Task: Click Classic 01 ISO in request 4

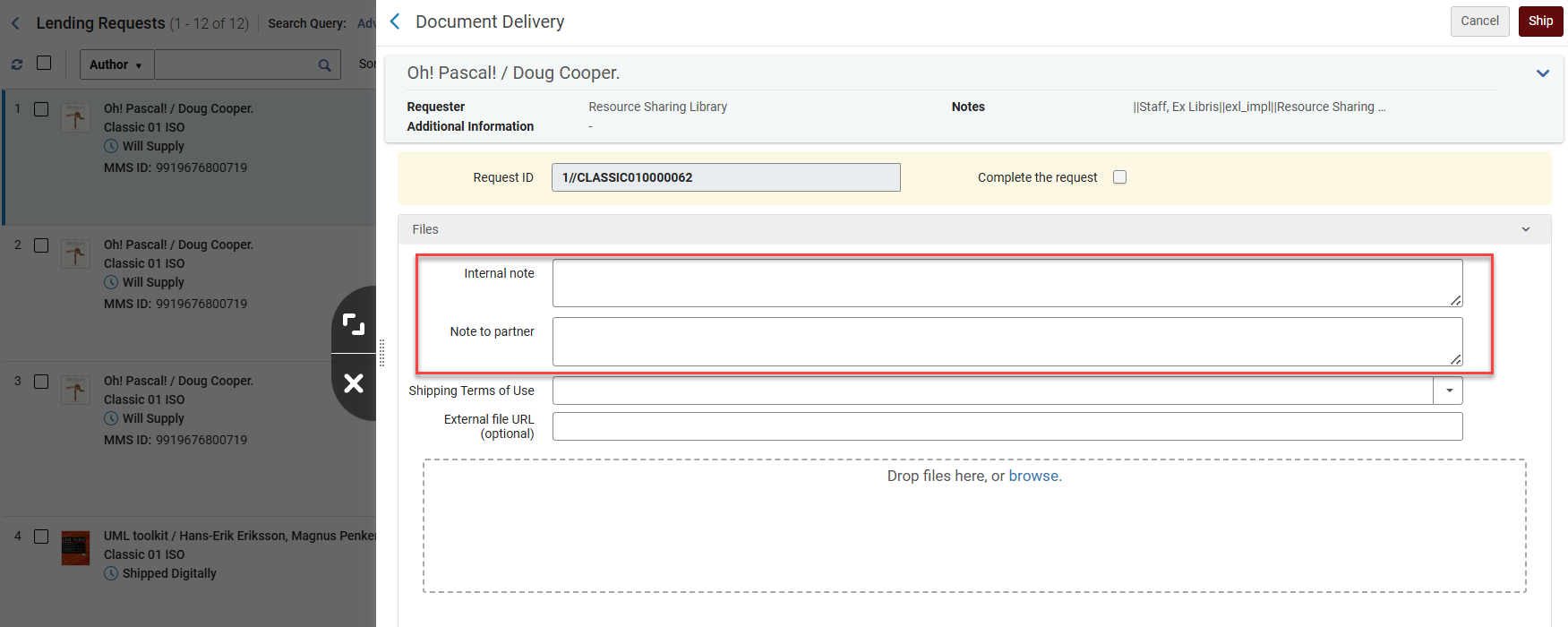Action: 144,554
